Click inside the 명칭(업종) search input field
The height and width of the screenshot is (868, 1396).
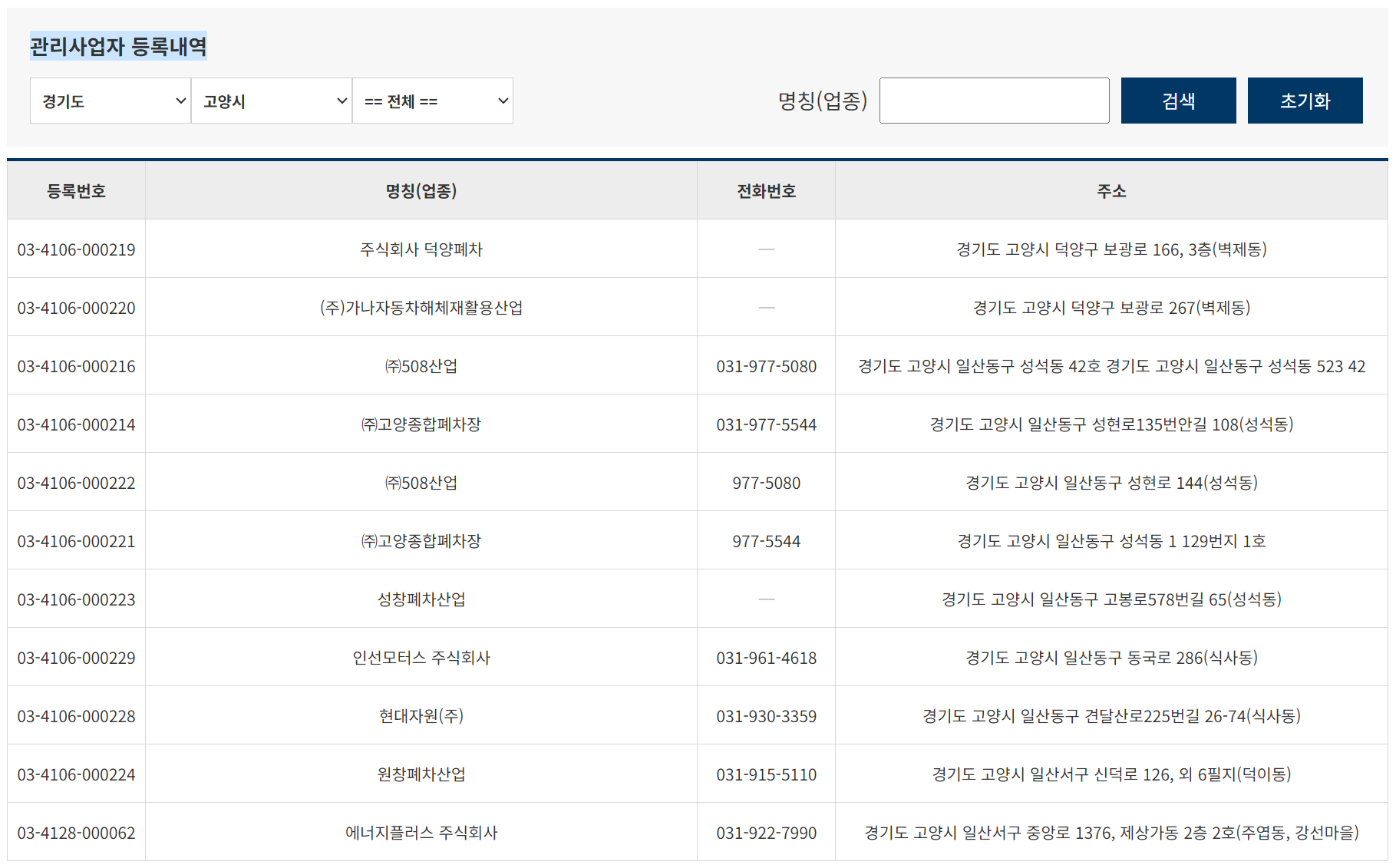tap(994, 101)
